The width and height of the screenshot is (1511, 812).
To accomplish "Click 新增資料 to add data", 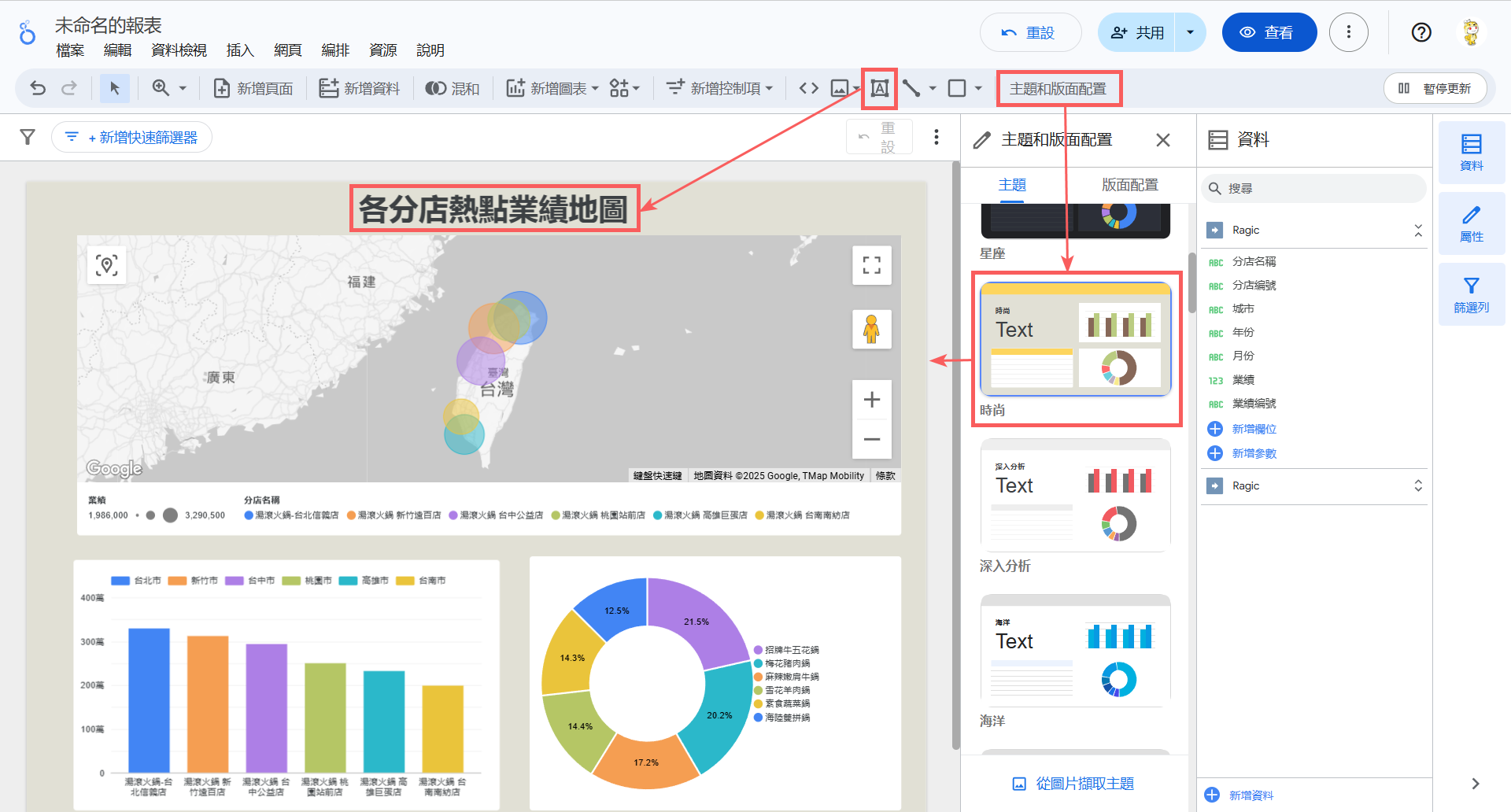I will 360,88.
